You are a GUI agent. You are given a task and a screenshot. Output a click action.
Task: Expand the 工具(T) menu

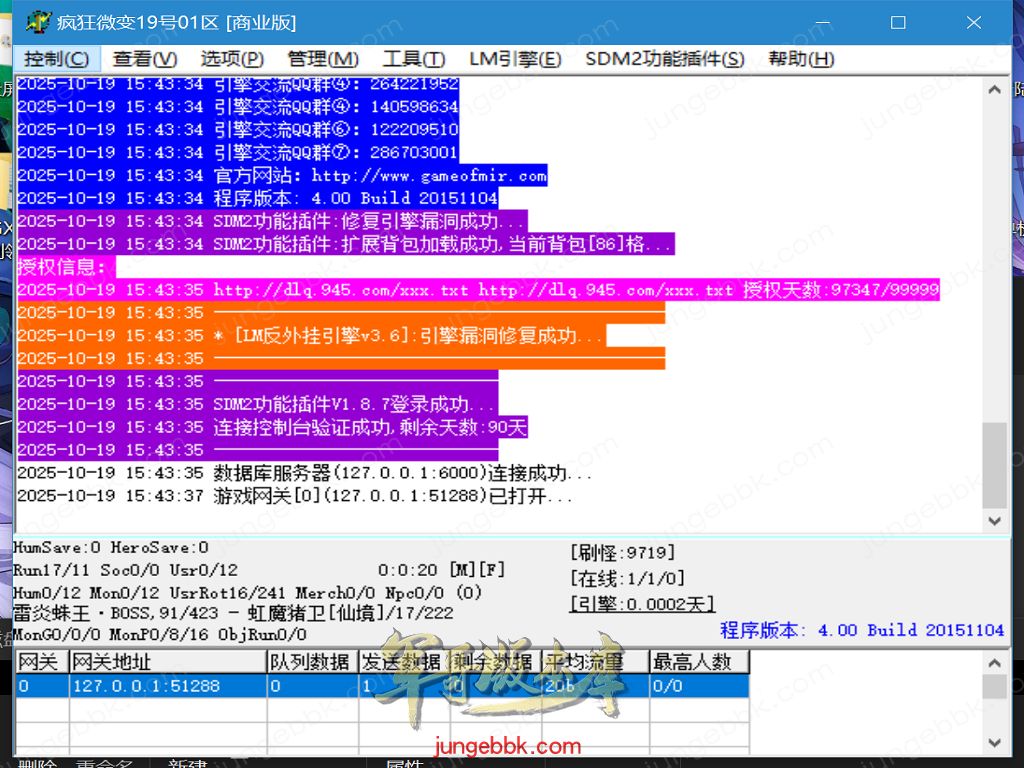pos(413,59)
